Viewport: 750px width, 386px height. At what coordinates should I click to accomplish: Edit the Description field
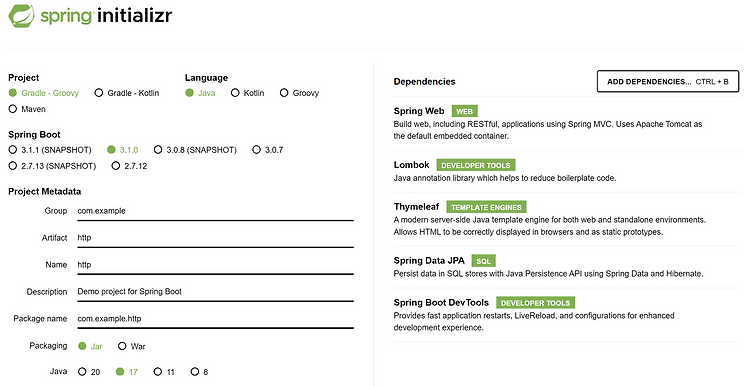click(215, 291)
